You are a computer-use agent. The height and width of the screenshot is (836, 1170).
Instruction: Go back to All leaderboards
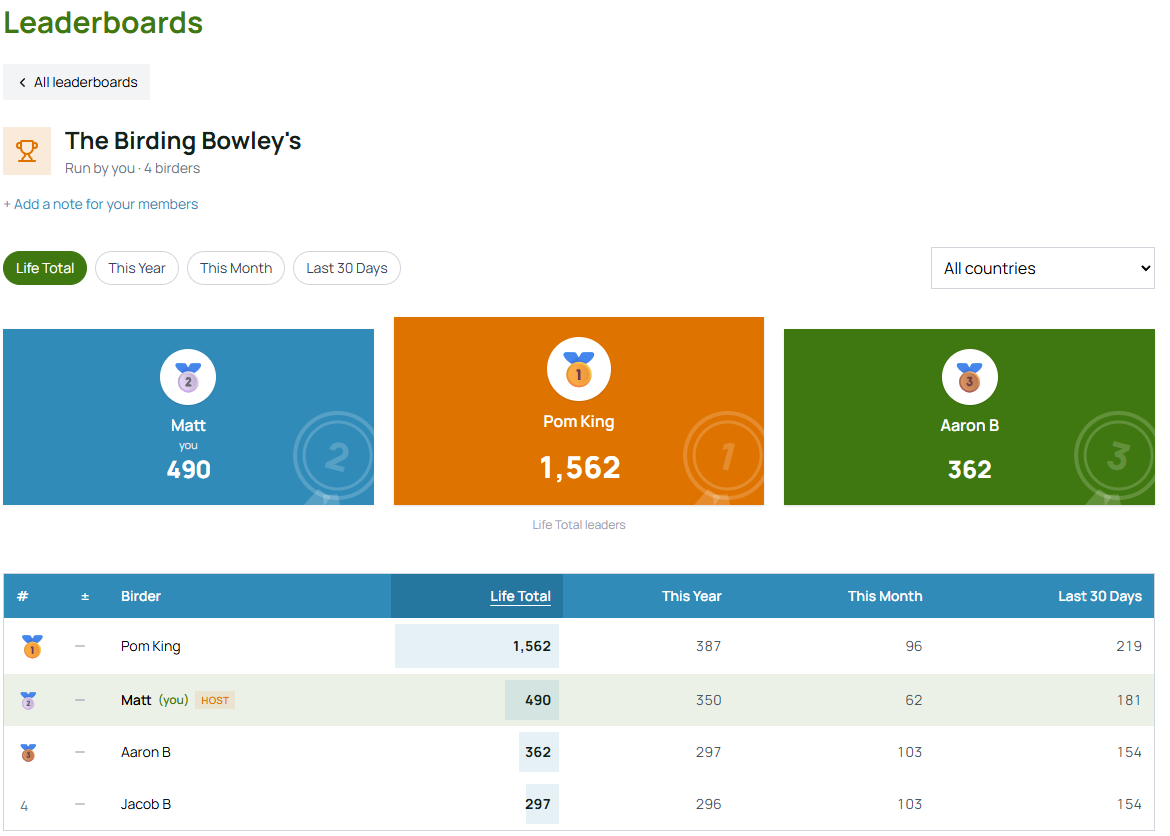pyautogui.click(x=77, y=82)
